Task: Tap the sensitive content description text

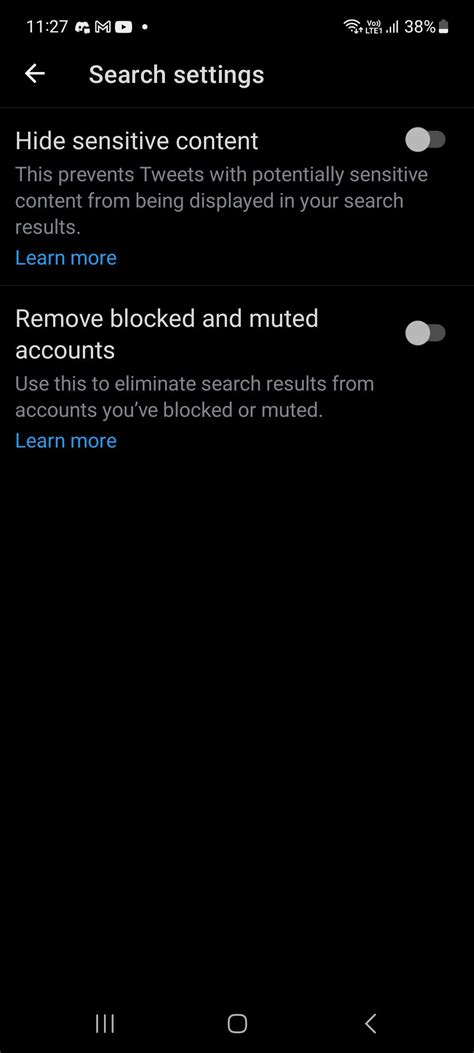Action: [222, 201]
